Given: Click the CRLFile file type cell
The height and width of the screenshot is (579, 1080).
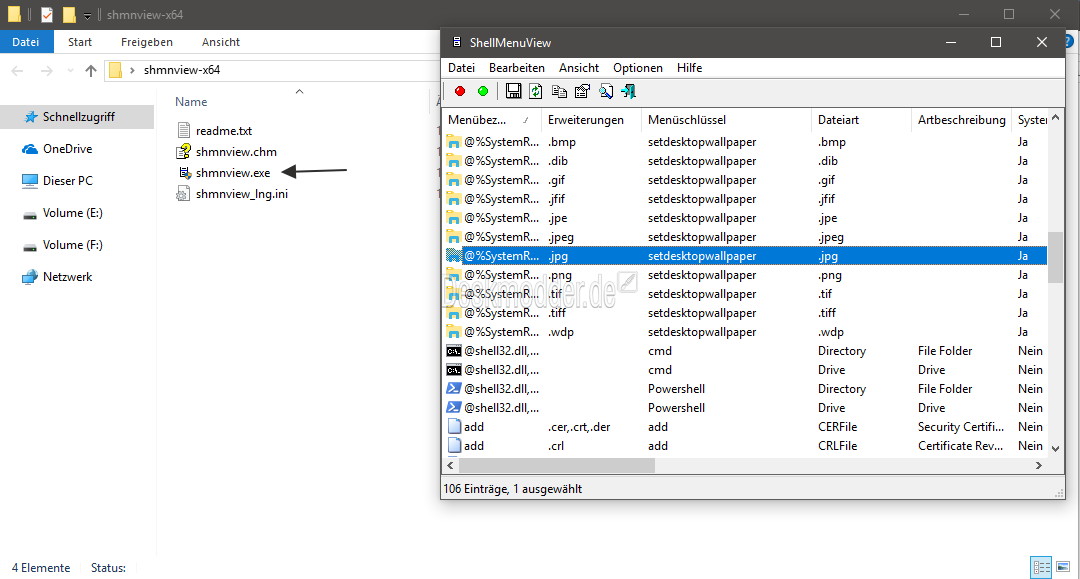Looking at the screenshot, I should (838, 445).
